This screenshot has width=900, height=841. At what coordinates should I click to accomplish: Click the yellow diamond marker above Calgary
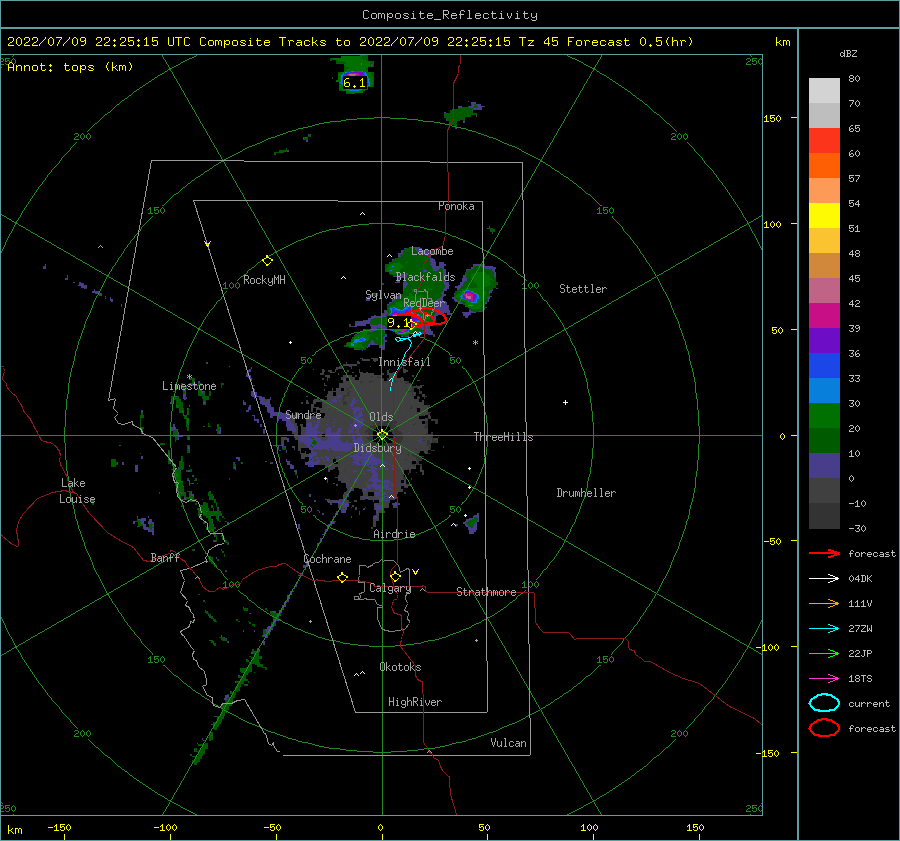pos(395,576)
